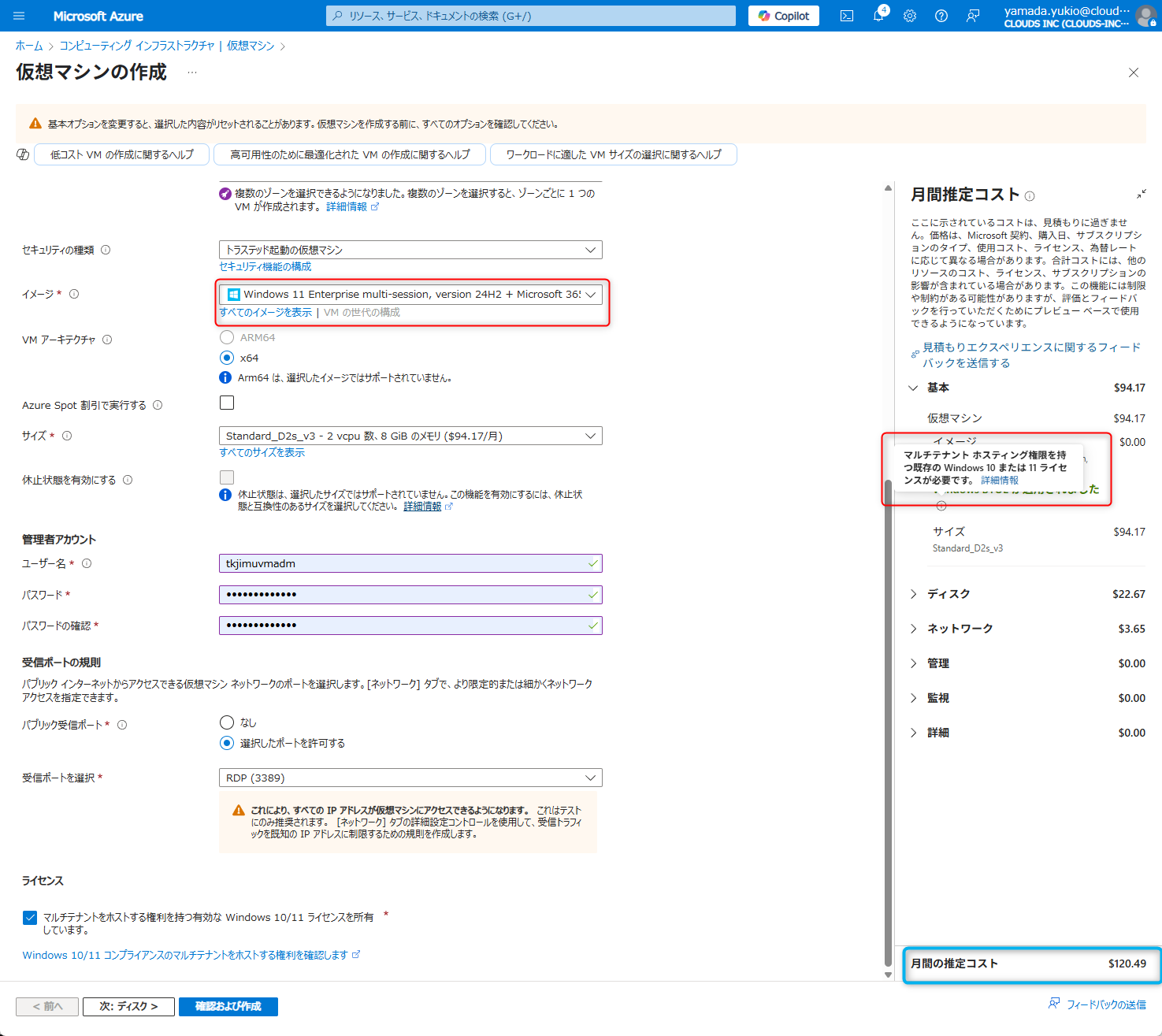The image size is (1162, 1036).
Task: Go to the ホーム breadcrumb
Action: [29, 46]
